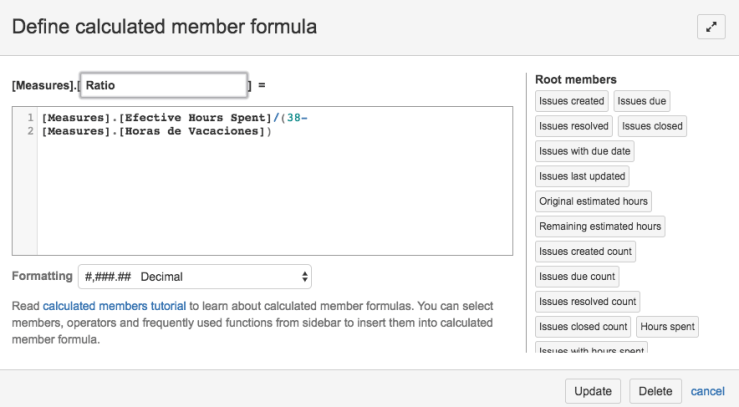This screenshot has height=407, width=739.
Task: Click the Delete button
Action: (x=656, y=391)
